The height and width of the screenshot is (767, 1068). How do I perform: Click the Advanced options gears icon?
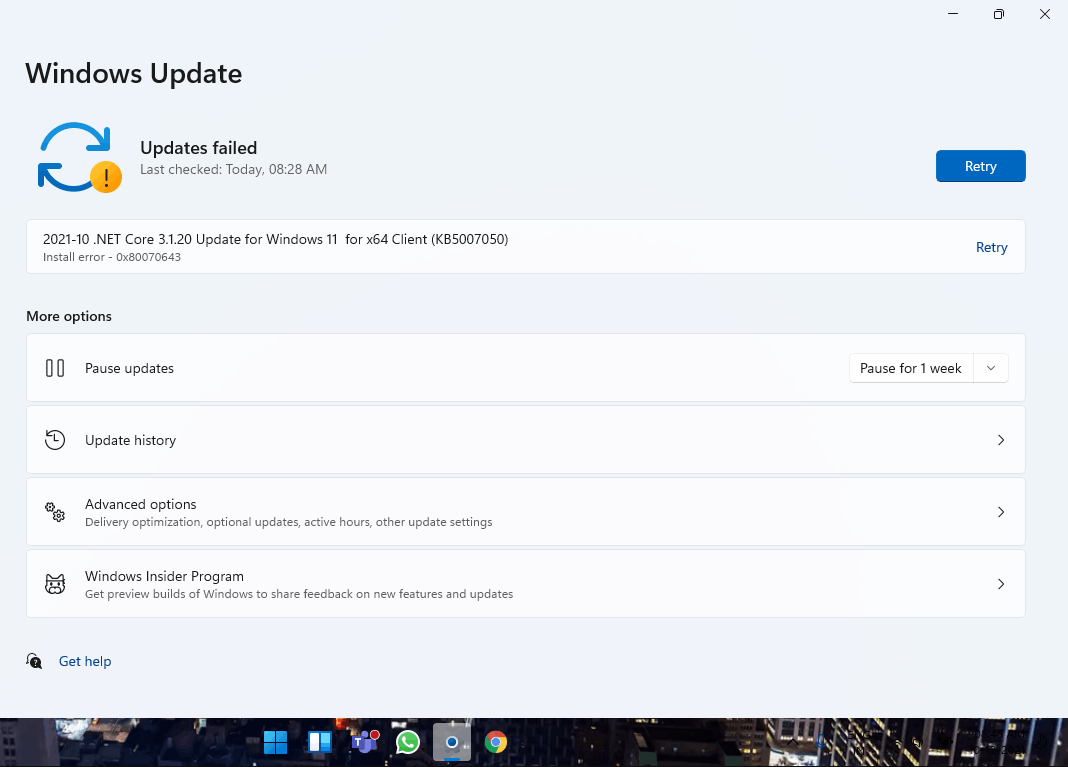point(55,512)
